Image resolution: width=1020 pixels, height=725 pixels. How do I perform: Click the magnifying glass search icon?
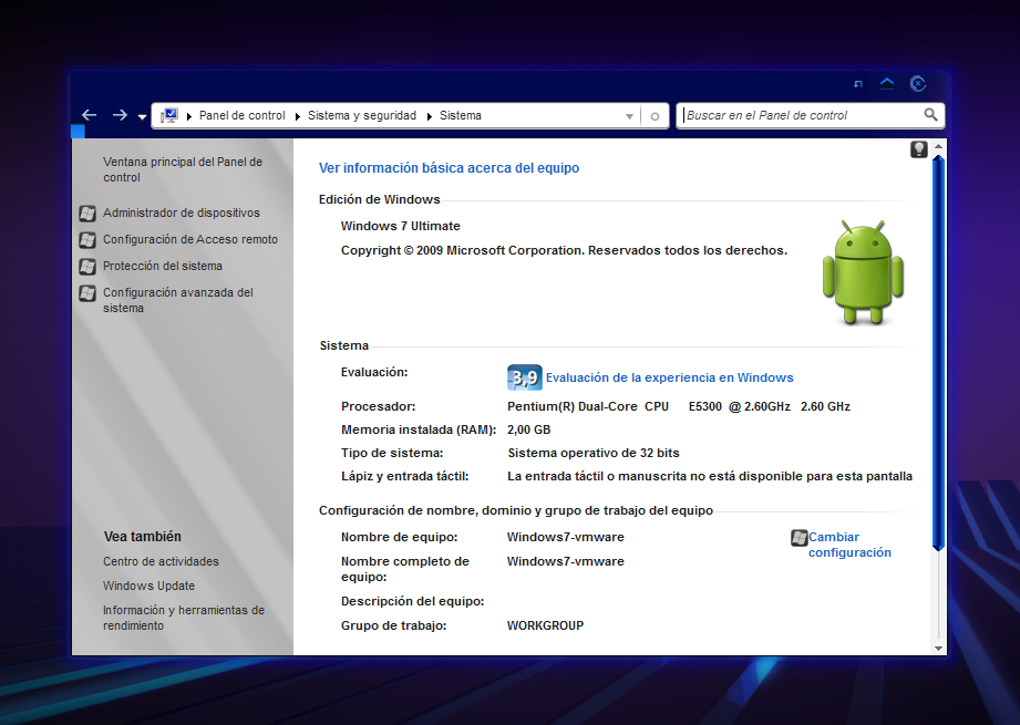tap(931, 115)
